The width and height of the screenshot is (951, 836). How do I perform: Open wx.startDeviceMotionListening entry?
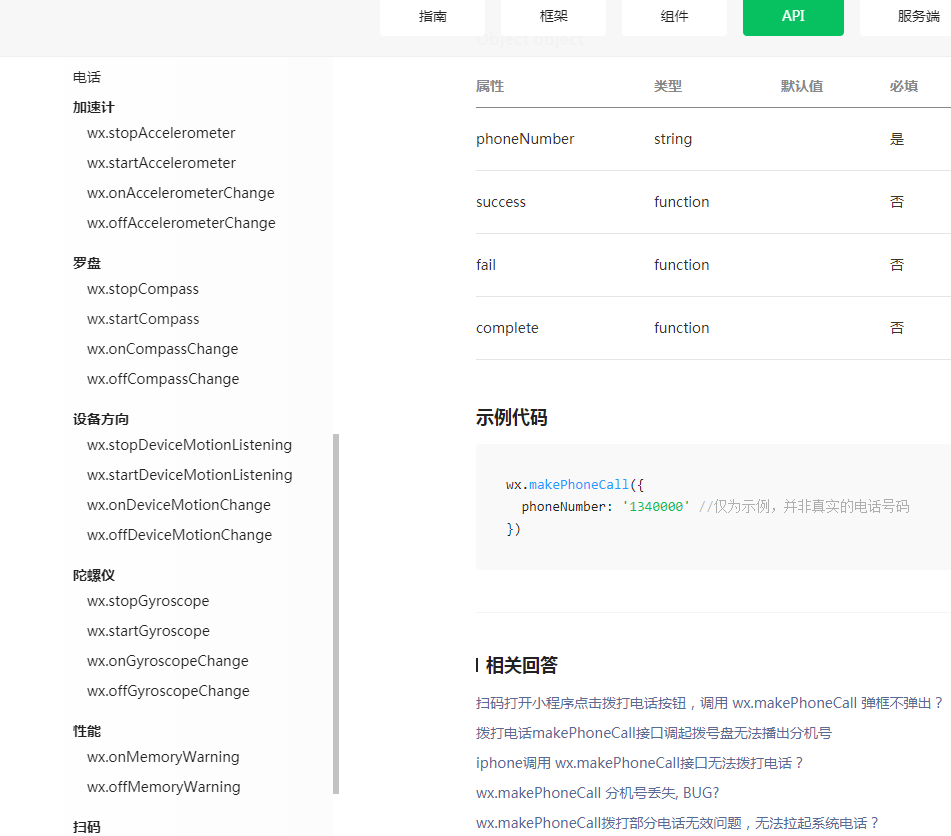tap(189, 474)
